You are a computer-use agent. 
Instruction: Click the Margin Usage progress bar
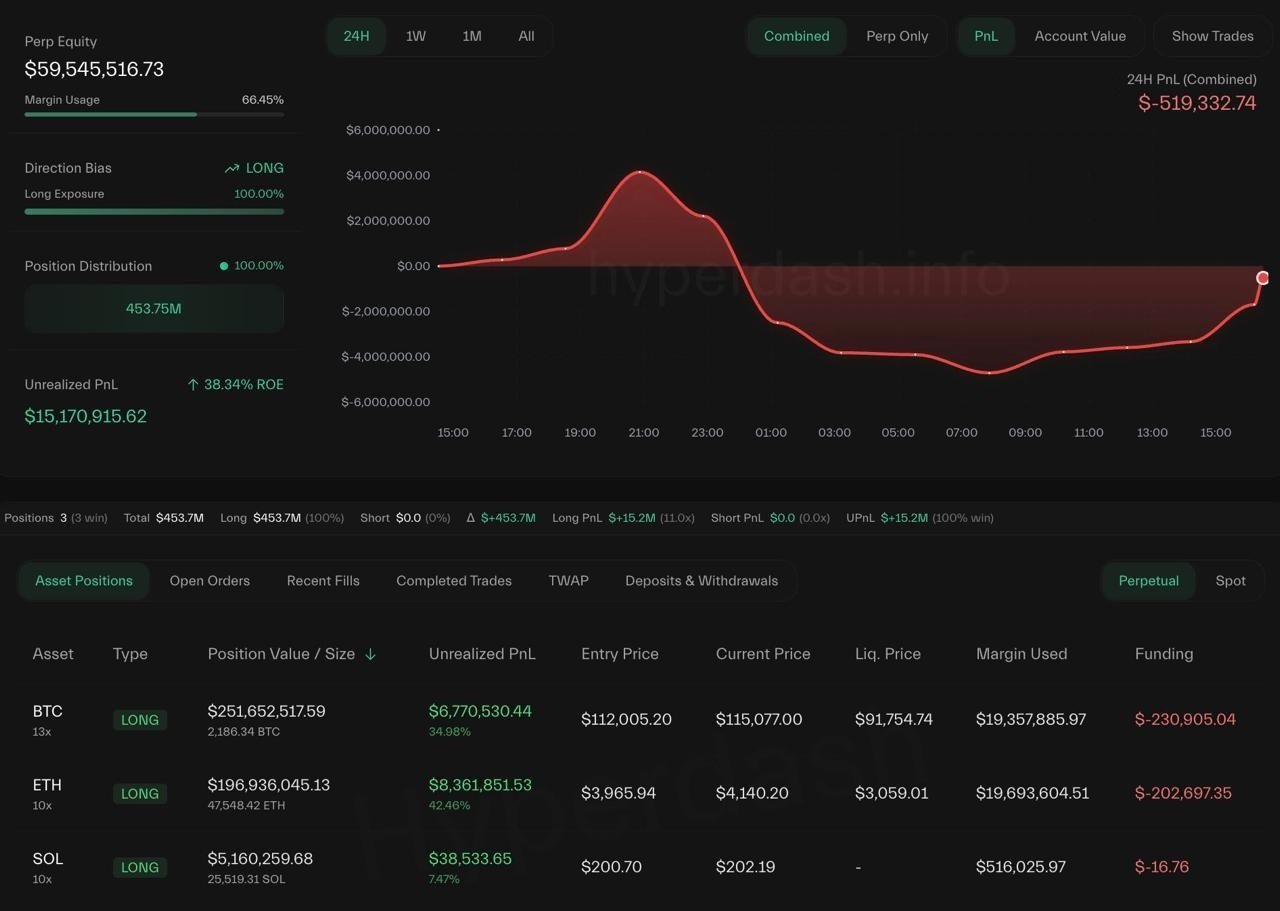(x=154, y=114)
